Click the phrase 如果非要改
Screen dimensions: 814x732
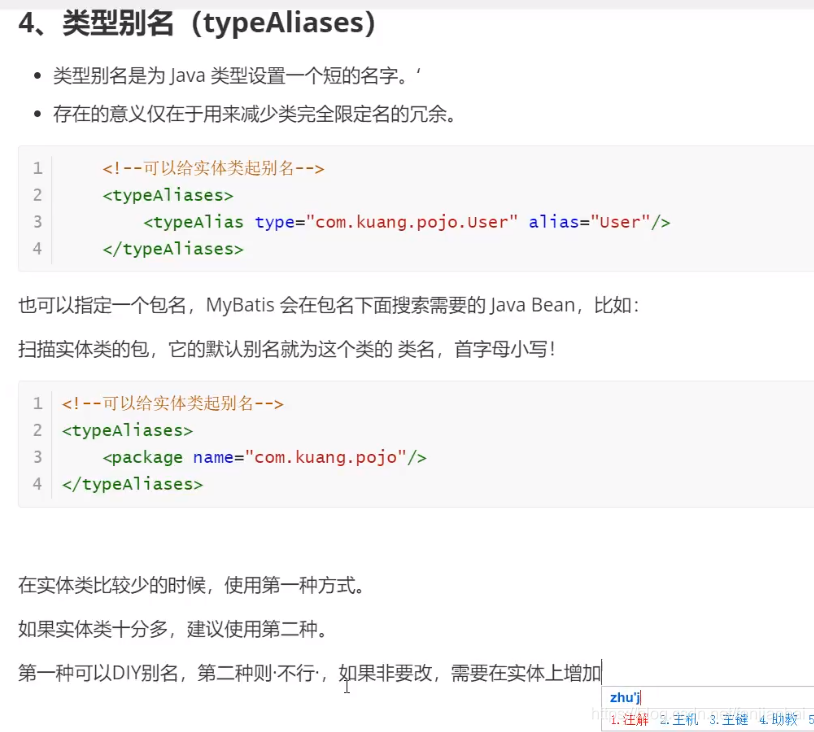pyautogui.click(x=385, y=673)
